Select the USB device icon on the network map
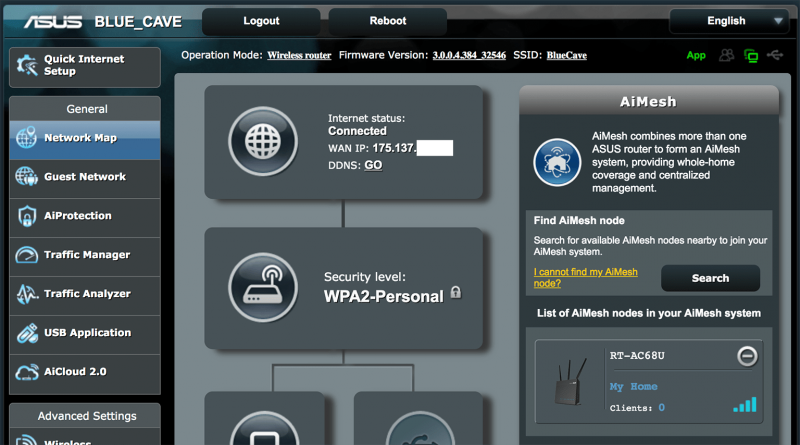This screenshot has height=445, width=800. 420,429
